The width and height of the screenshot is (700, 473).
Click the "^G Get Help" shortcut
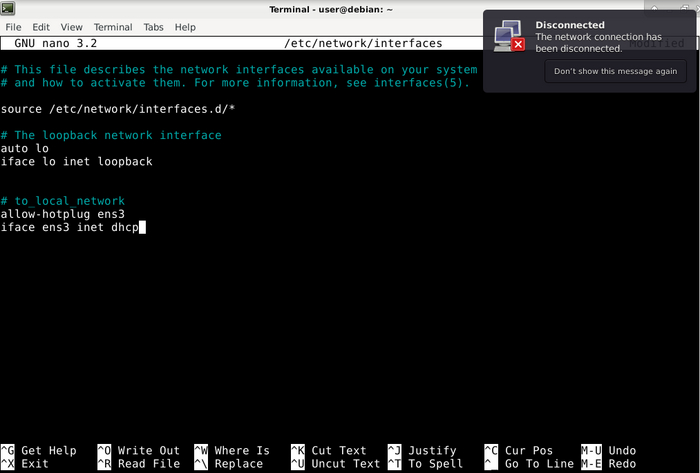38,450
